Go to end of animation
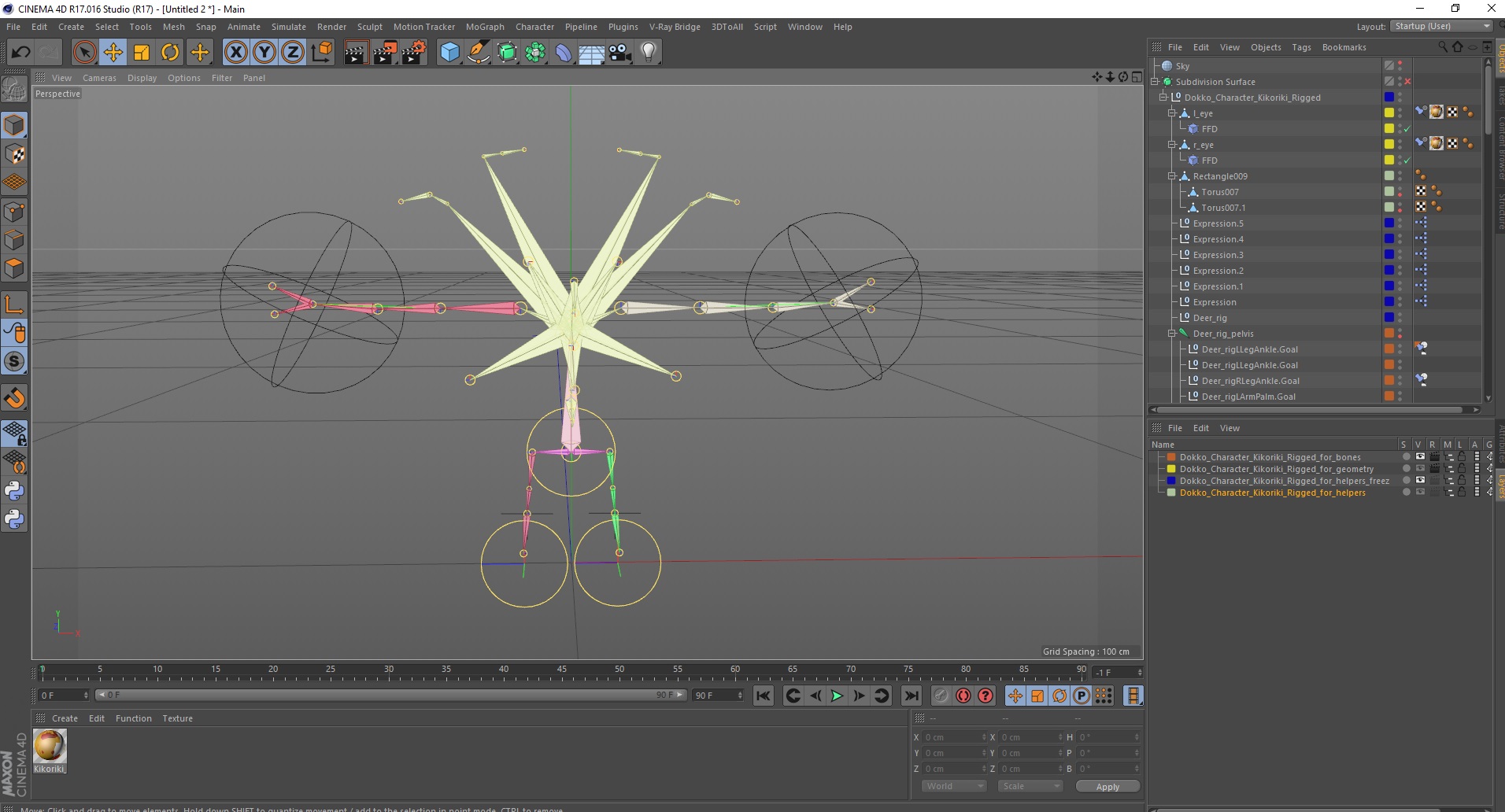 (x=911, y=696)
